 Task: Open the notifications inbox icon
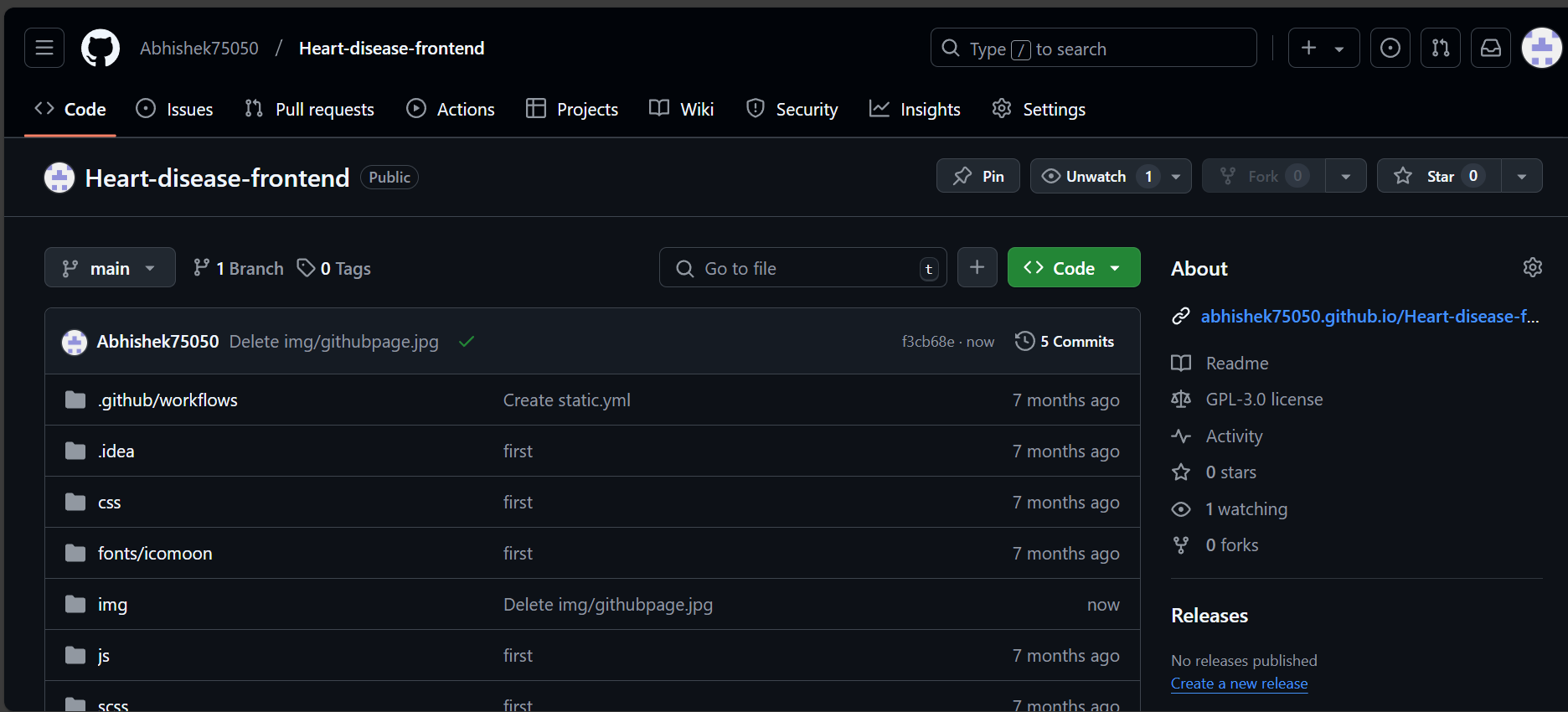pos(1490,48)
